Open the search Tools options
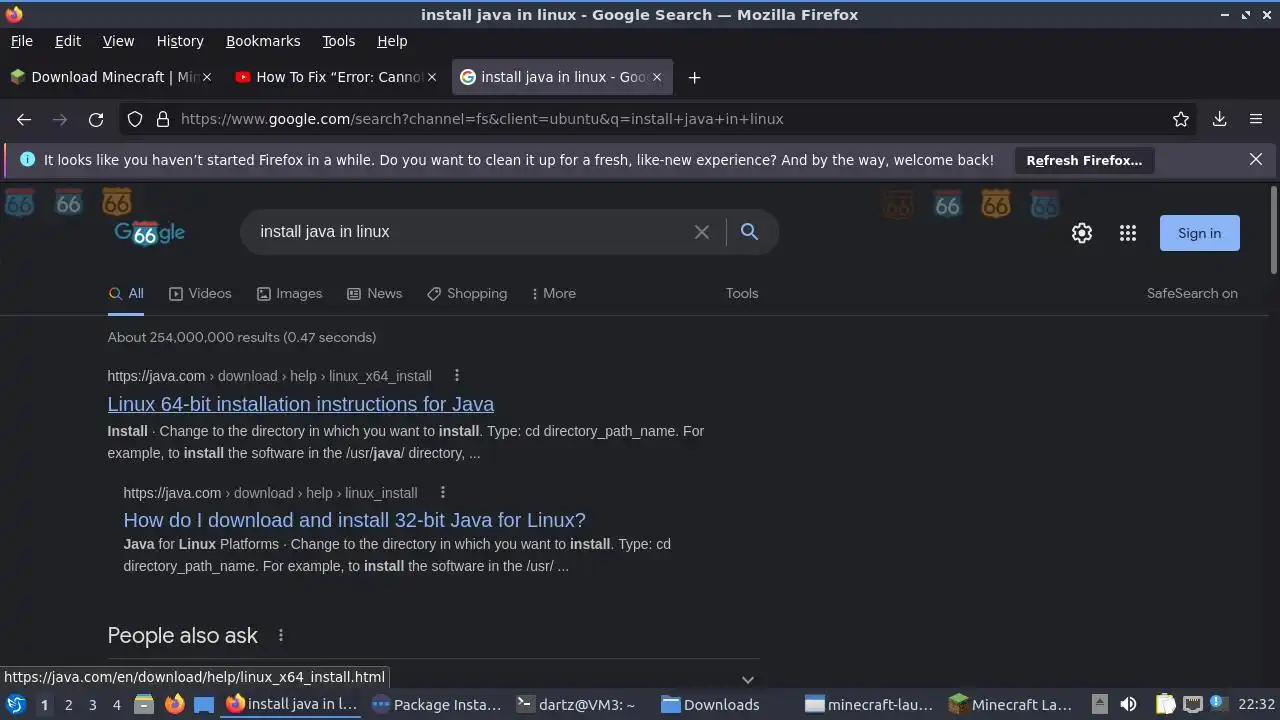The image size is (1280, 720). [x=742, y=293]
